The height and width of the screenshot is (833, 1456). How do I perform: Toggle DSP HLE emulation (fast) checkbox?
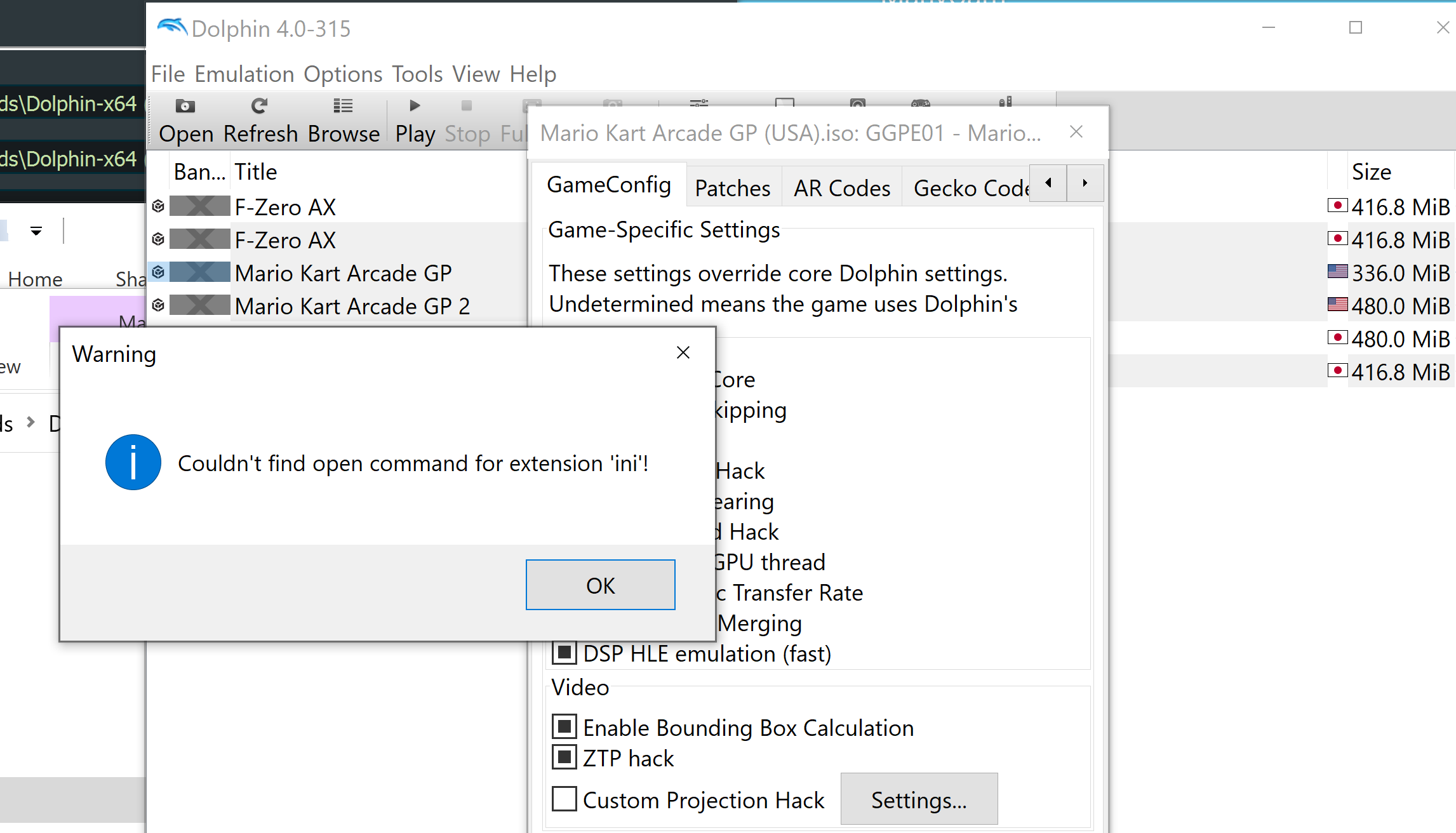[x=564, y=653]
